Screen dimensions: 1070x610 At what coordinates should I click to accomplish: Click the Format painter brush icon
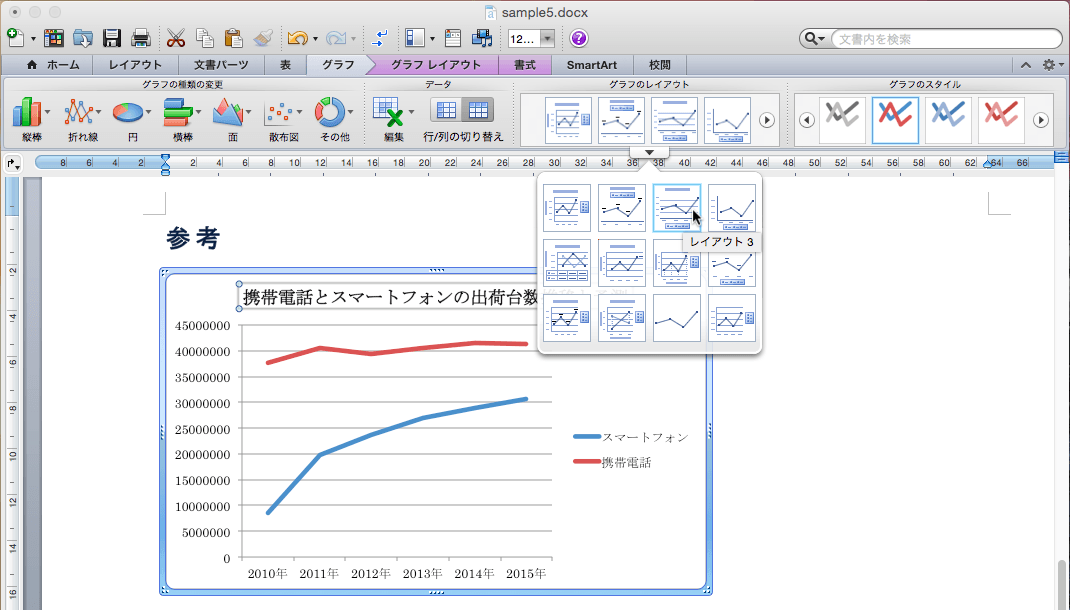tap(263, 38)
